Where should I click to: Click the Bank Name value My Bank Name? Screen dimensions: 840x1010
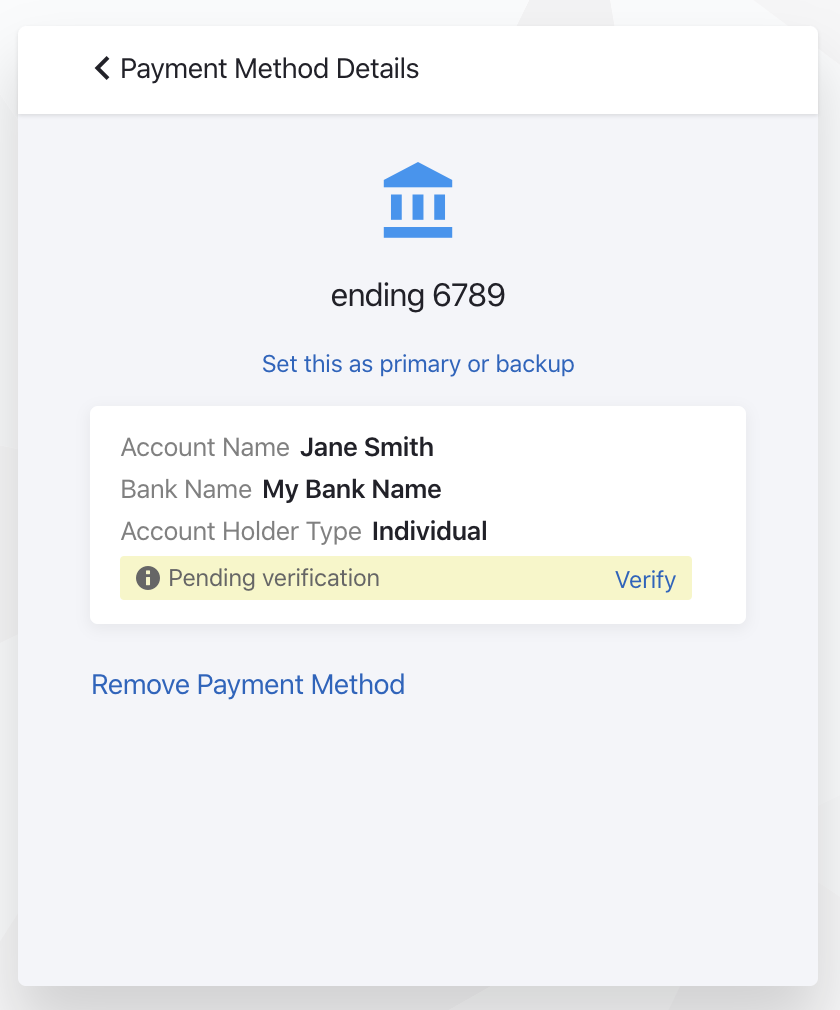[x=351, y=489]
